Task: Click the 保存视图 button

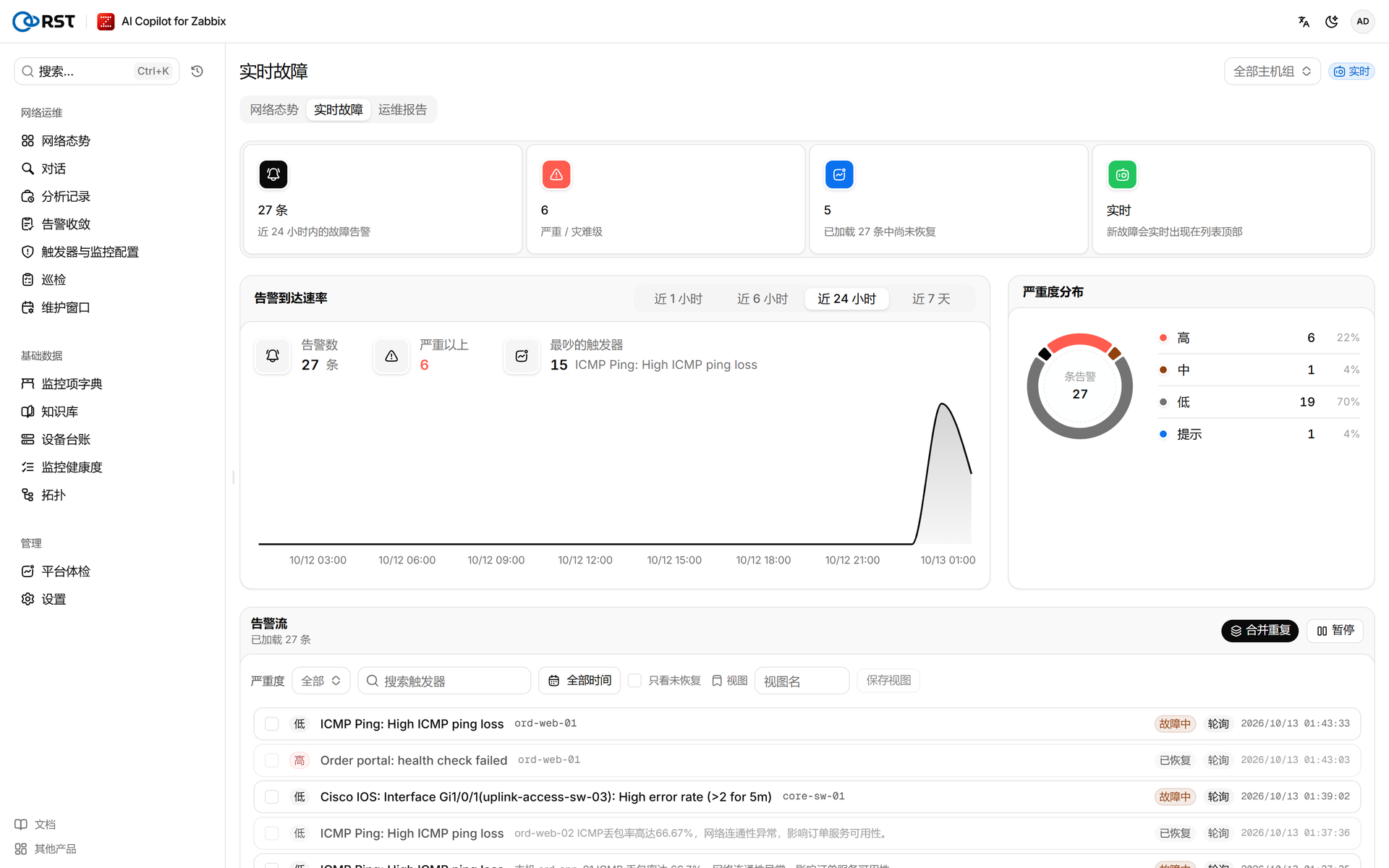Action: coord(888,681)
